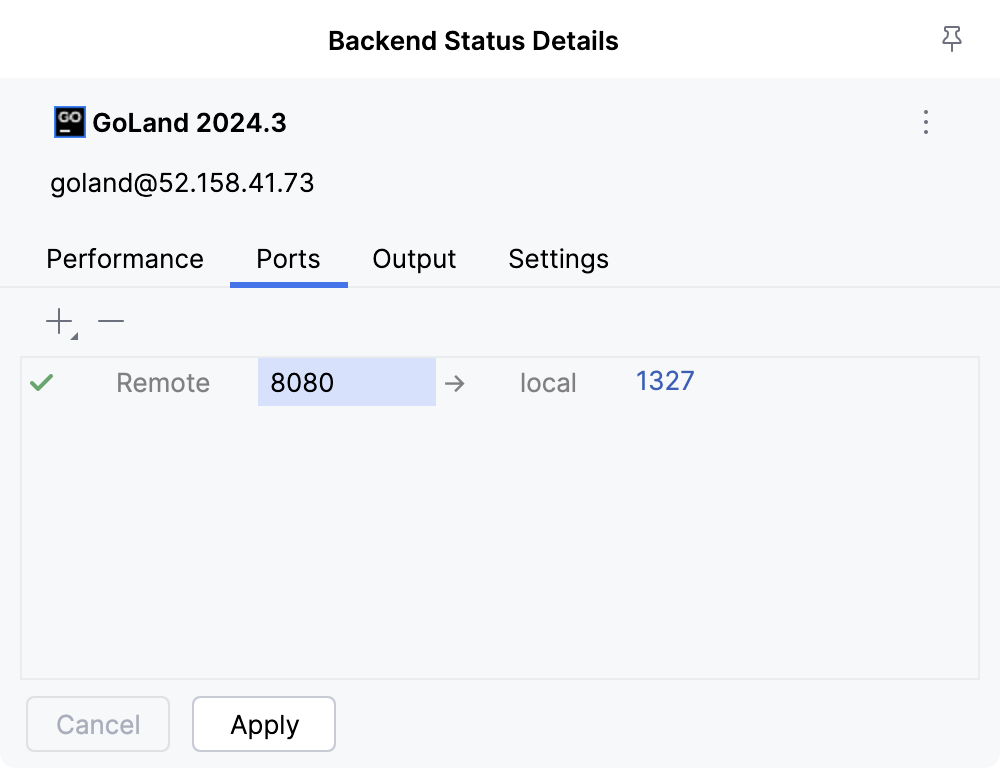Switch to the Performance tab
1000x768 pixels.
coord(125,259)
